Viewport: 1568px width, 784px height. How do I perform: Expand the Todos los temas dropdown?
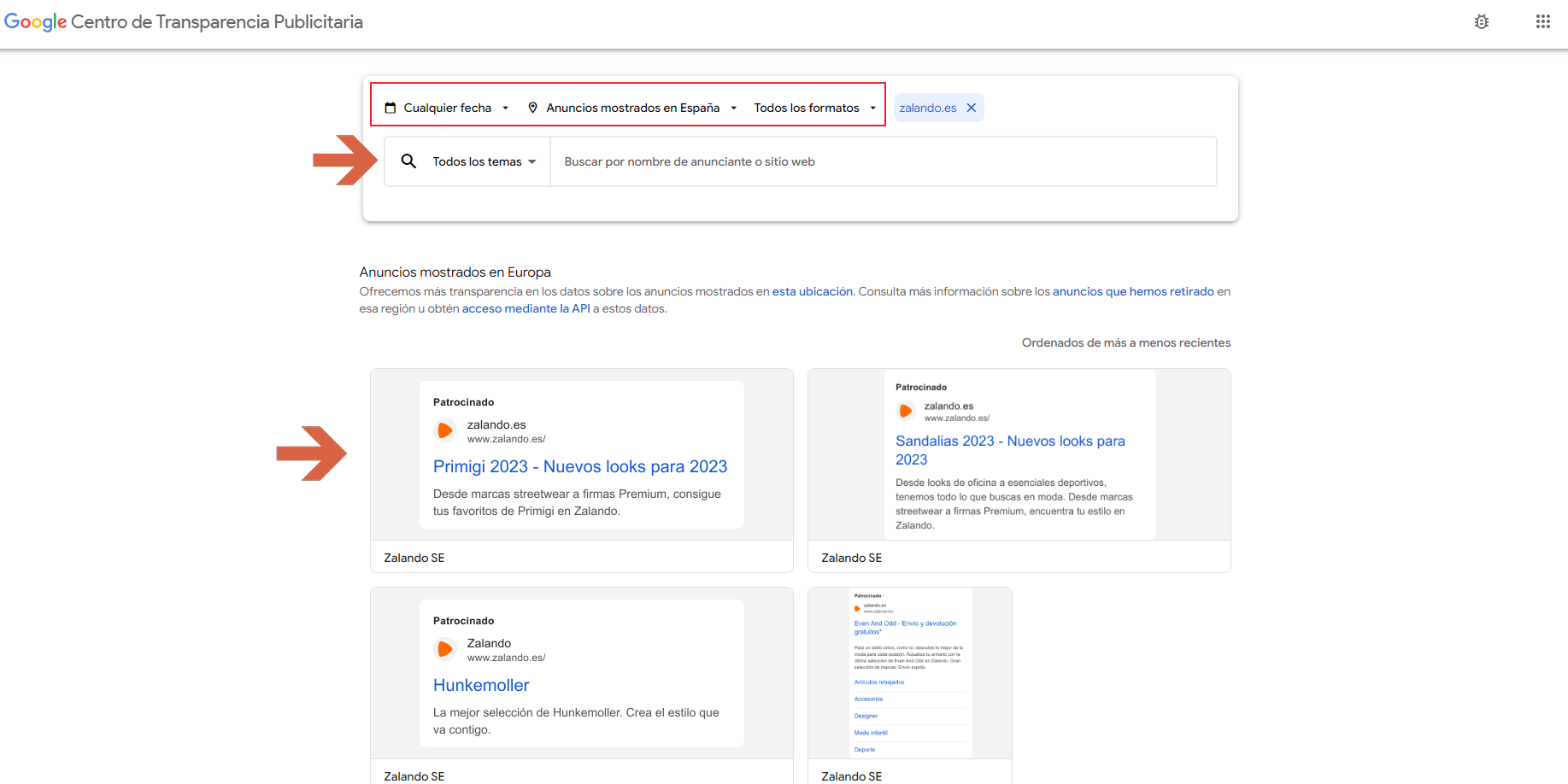point(484,161)
